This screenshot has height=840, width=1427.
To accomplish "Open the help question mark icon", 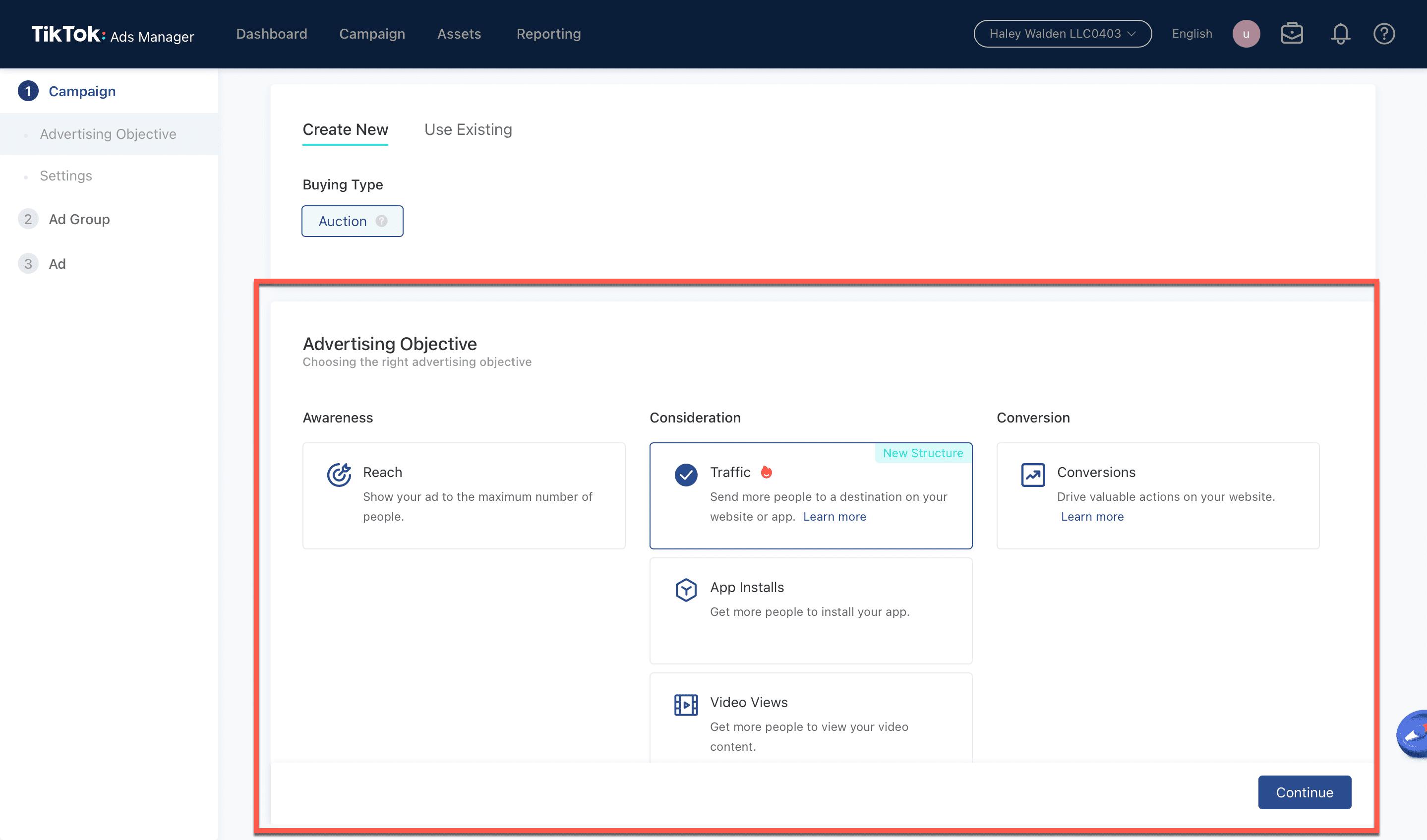I will click(x=1383, y=34).
